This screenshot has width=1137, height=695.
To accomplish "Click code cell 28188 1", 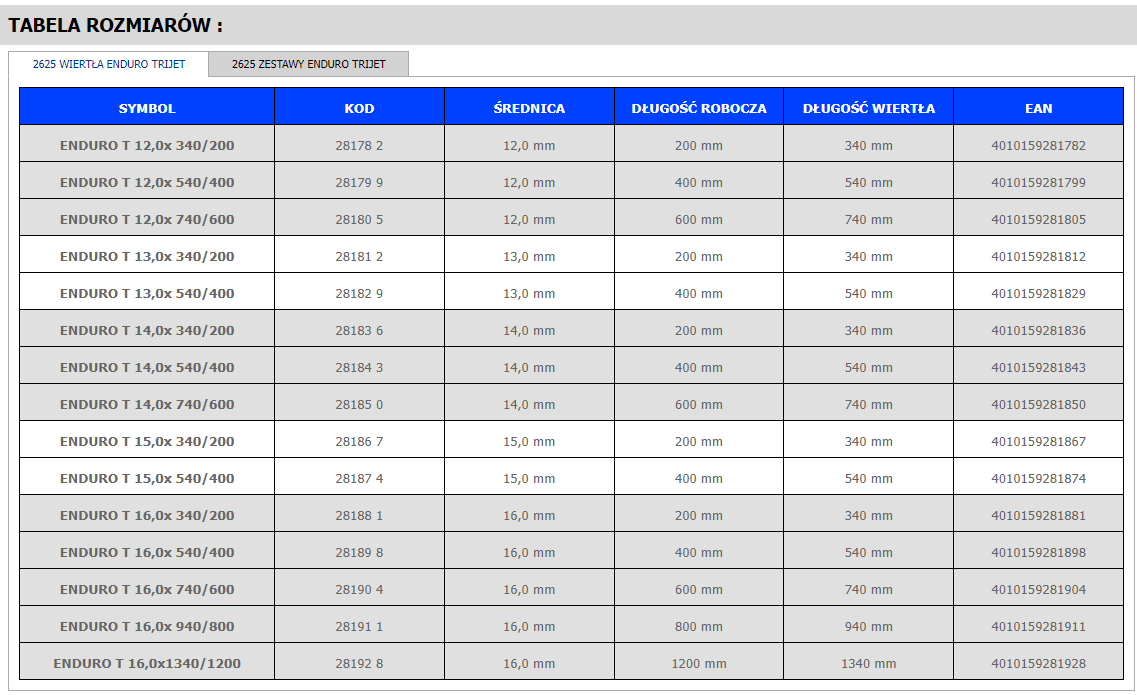I will click(x=359, y=515).
